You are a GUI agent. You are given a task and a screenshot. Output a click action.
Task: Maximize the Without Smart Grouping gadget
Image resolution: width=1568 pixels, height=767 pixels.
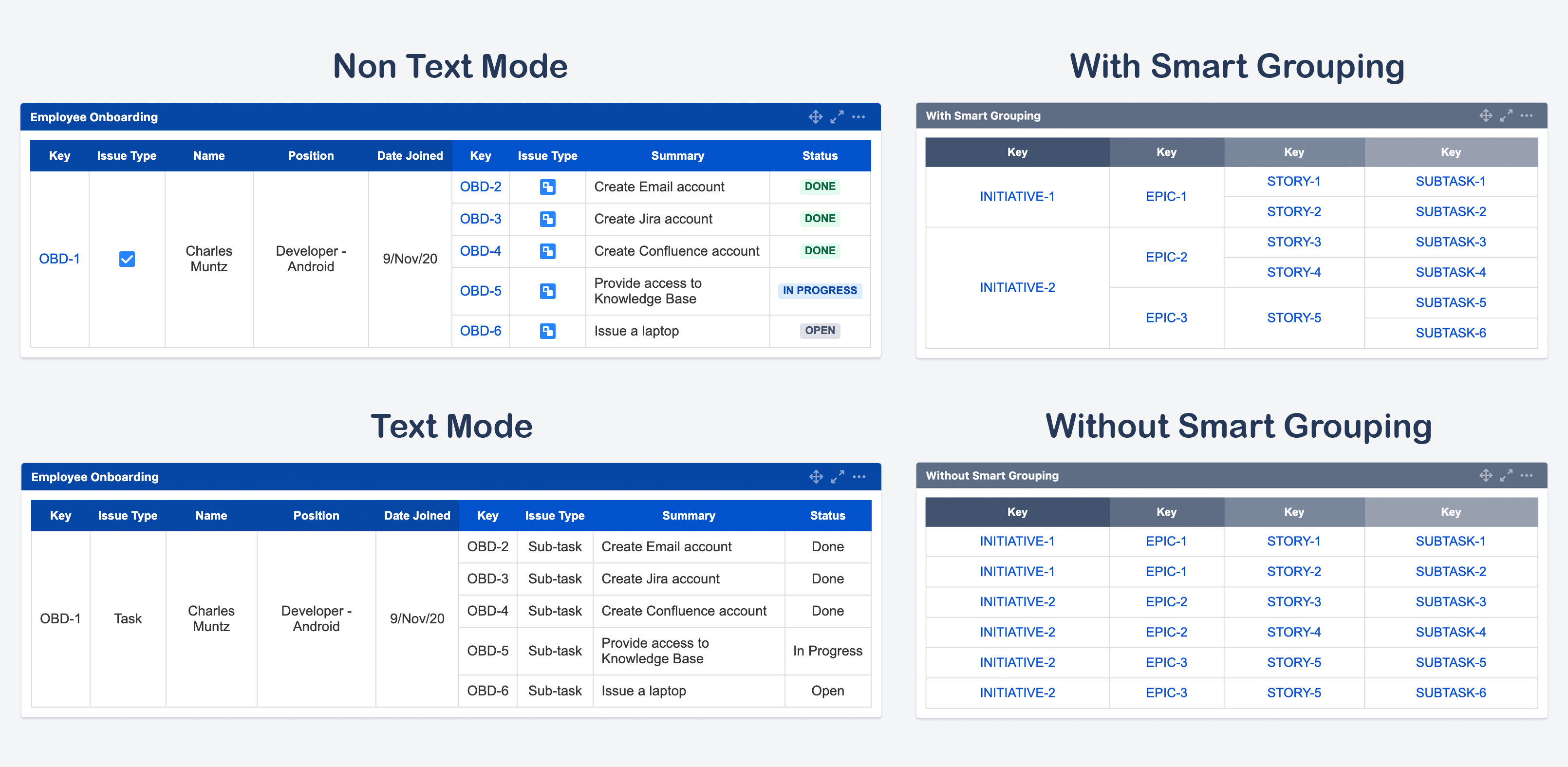coord(1506,475)
